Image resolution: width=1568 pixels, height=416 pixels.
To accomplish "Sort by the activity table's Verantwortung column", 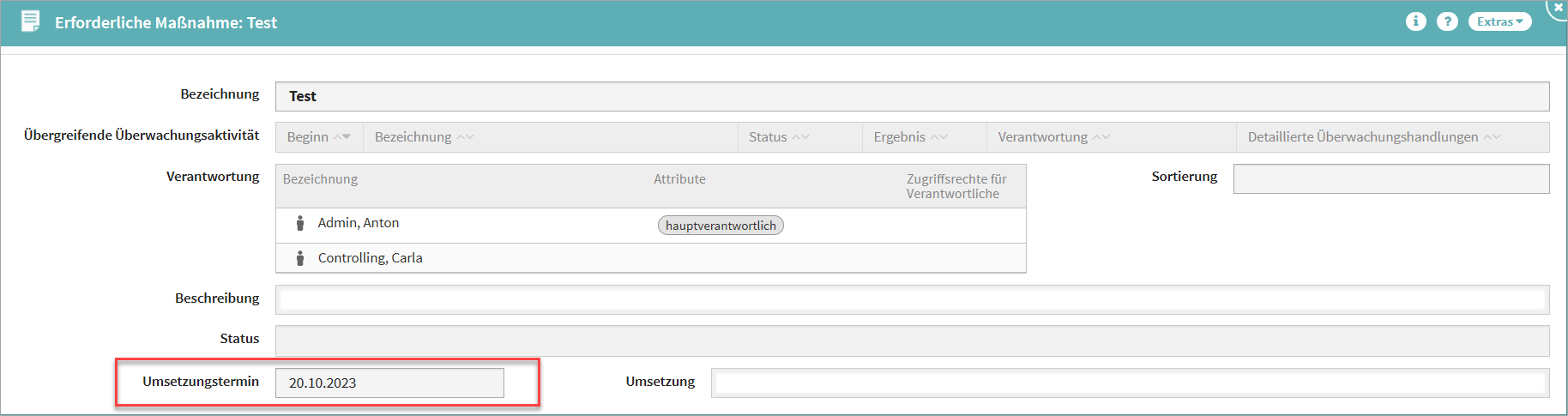I will coord(1052,137).
